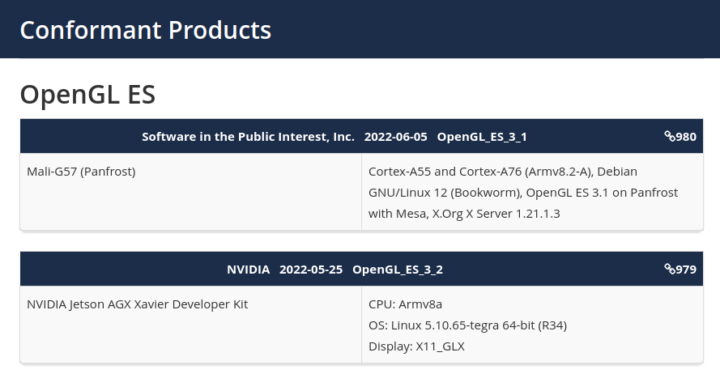Select the NVIDIA company name header

coord(248,269)
